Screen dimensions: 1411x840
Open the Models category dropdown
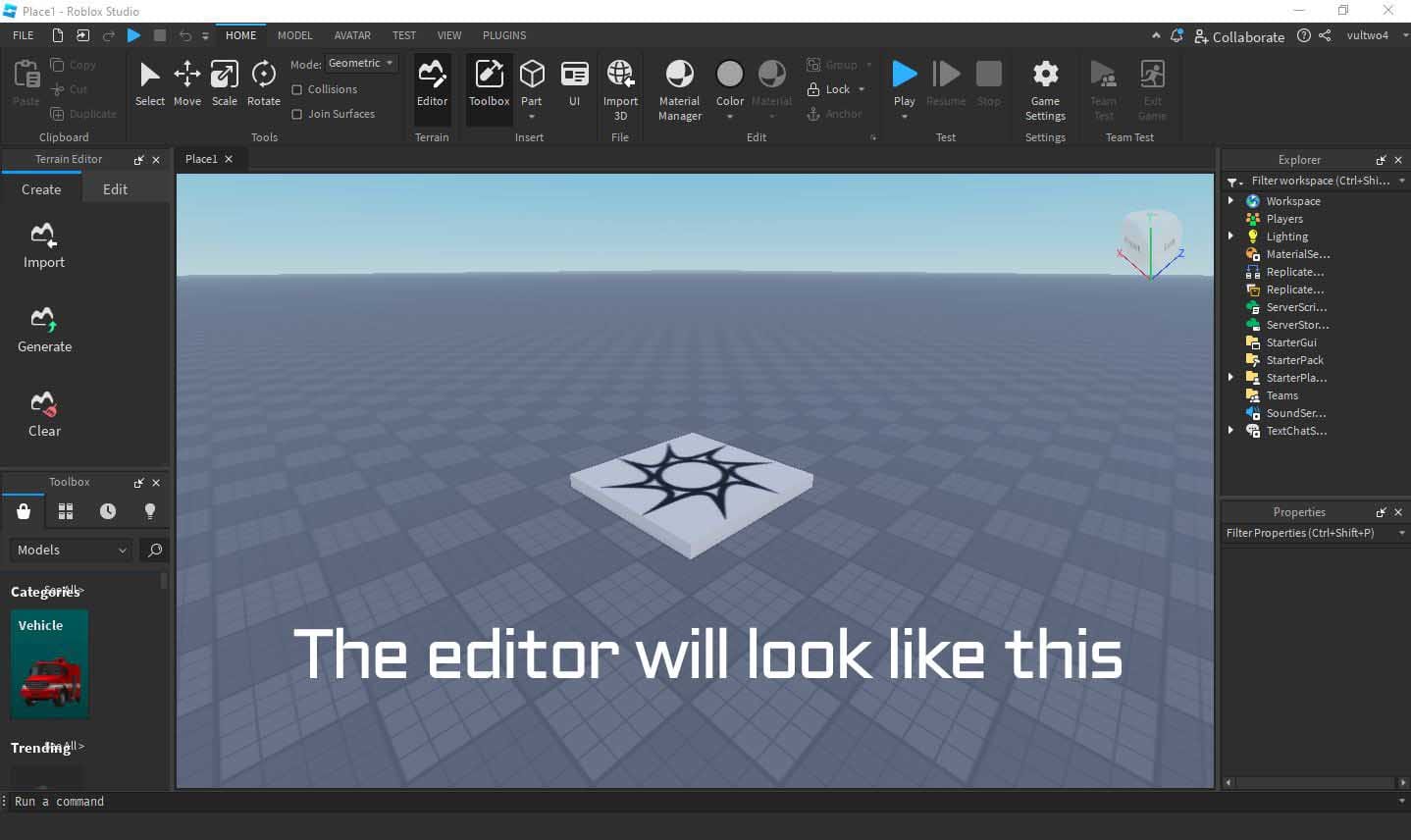click(x=72, y=551)
